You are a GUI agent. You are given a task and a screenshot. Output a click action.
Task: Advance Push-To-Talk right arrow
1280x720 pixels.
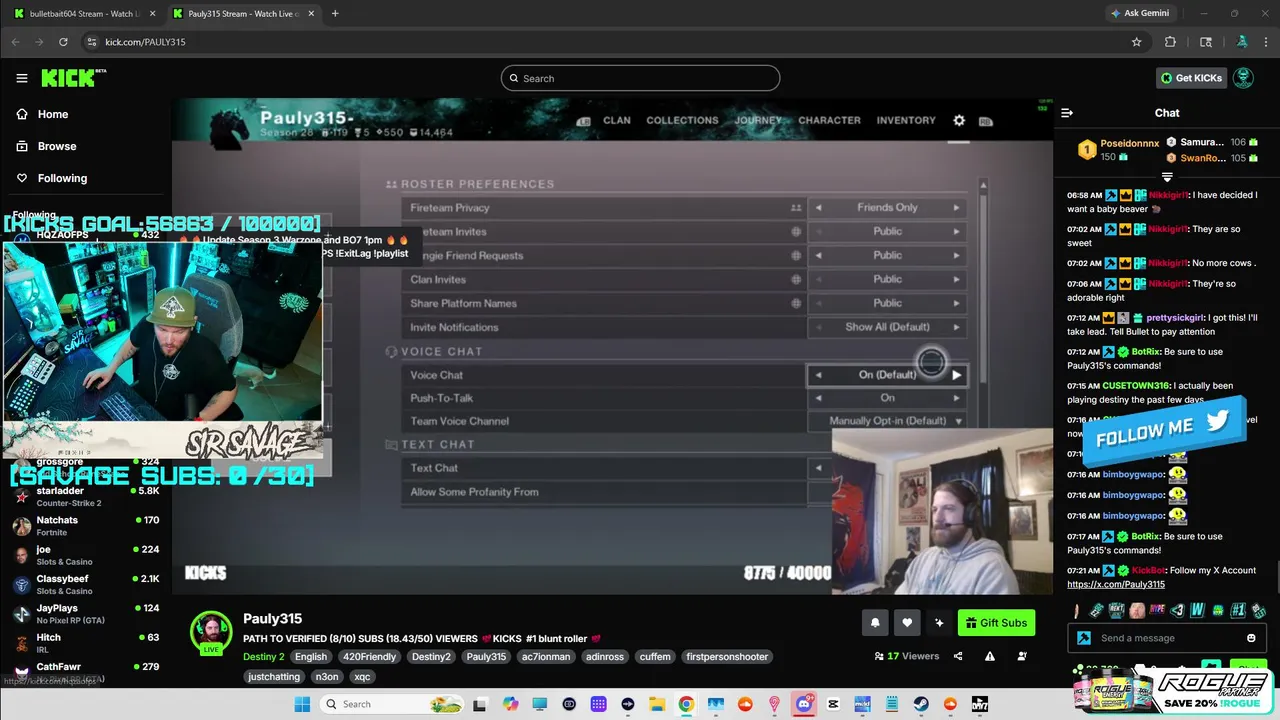pos(956,398)
